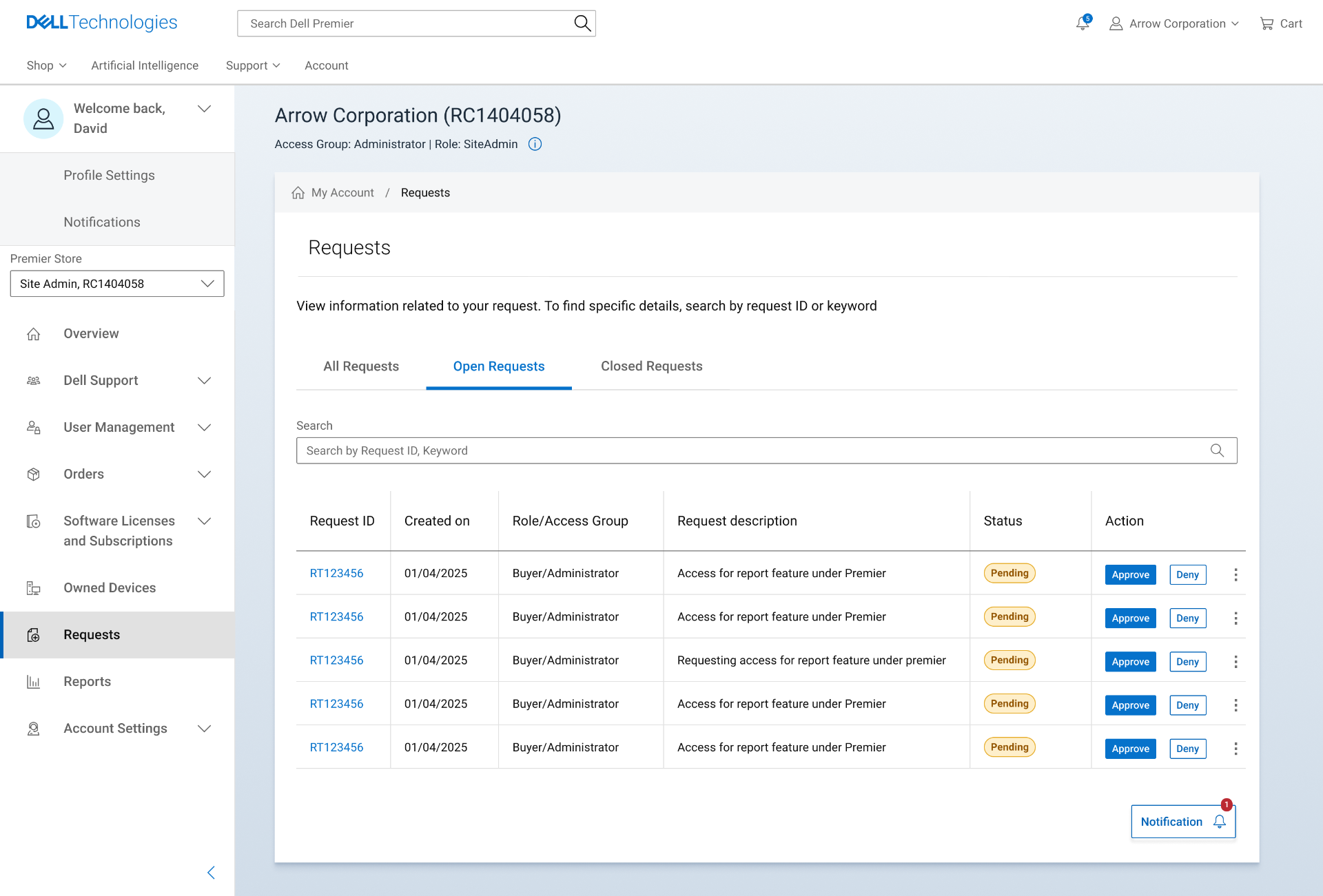Expand the User Management section chevron

[204, 428]
